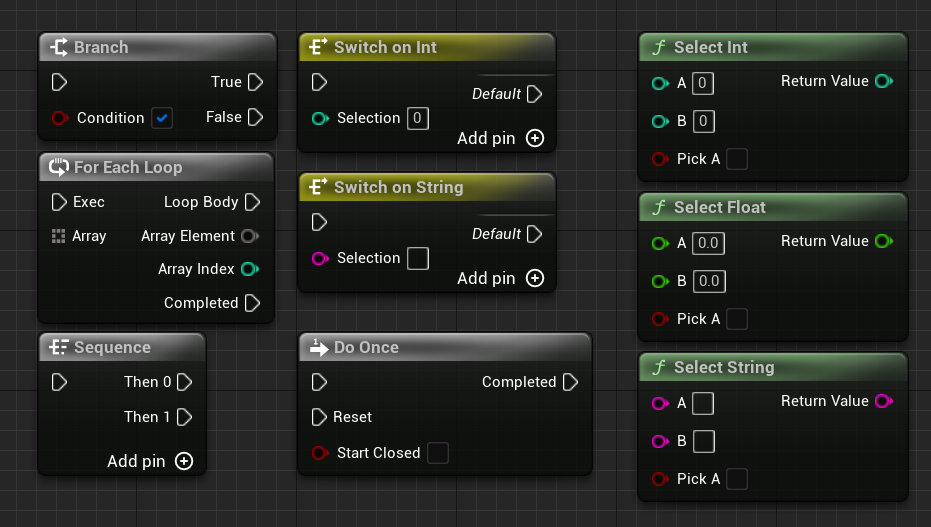
Task: Uncheck the Branch Condition checkbox
Action: pos(162,118)
